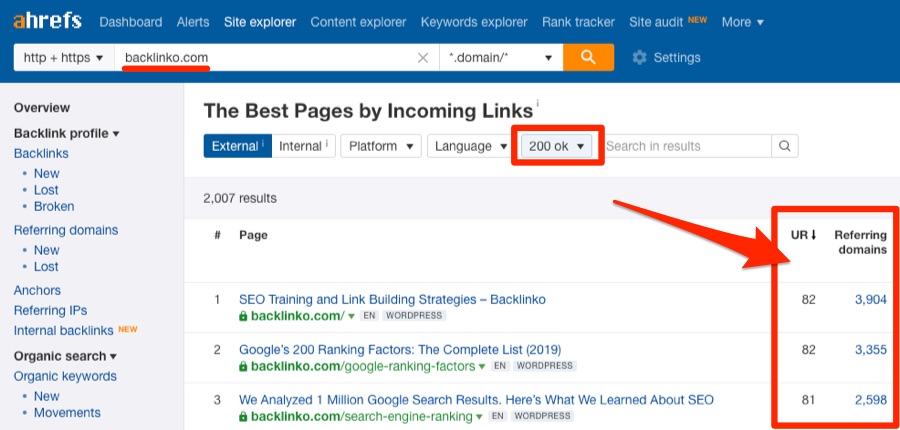Open the 3,904 referring domains count
This screenshot has height=430, width=900.
click(x=871, y=300)
